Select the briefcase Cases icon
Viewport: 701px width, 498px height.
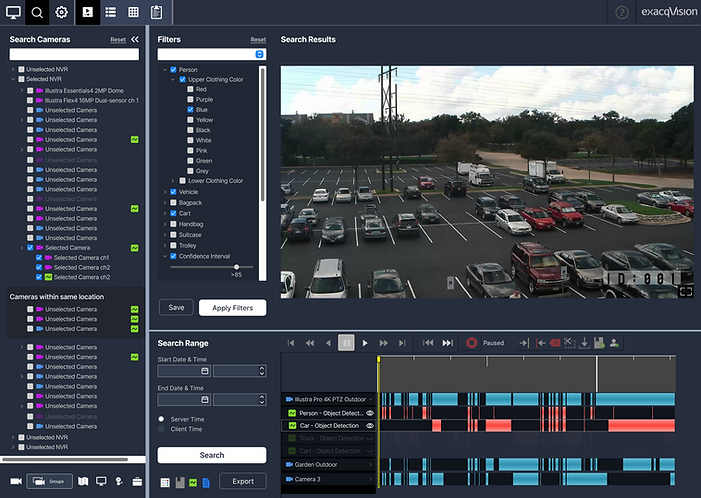pos(137,481)
